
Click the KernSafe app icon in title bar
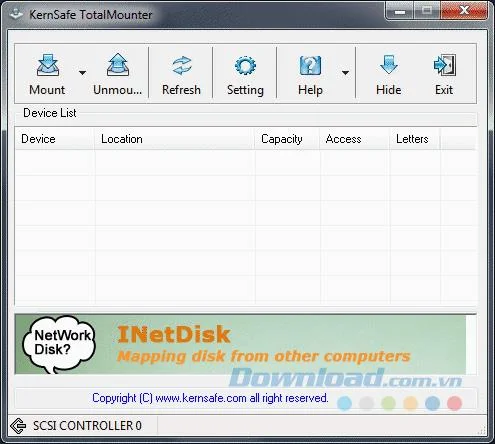16,14
